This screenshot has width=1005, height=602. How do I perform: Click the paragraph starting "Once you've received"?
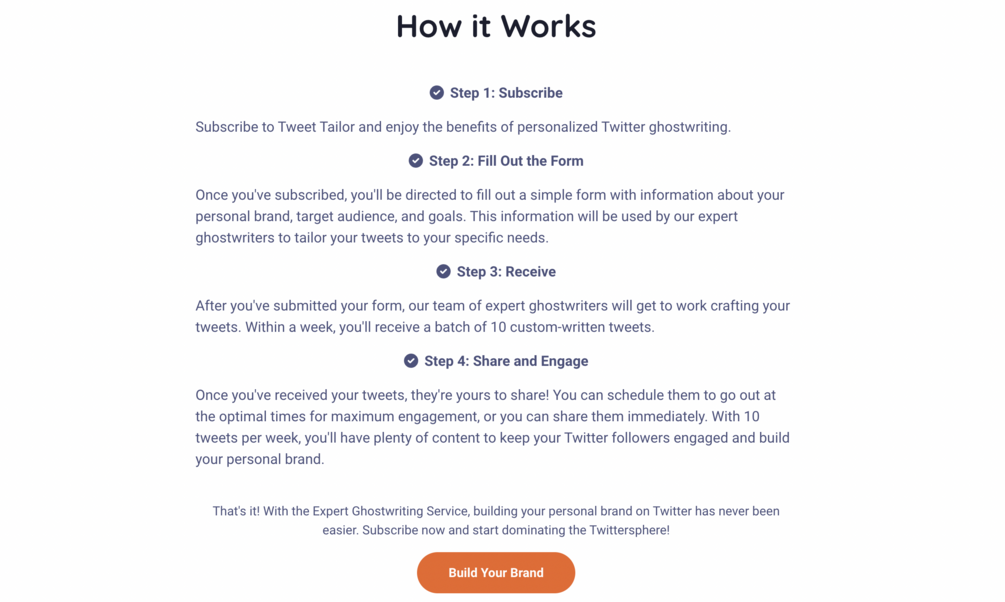pos(492,427)
